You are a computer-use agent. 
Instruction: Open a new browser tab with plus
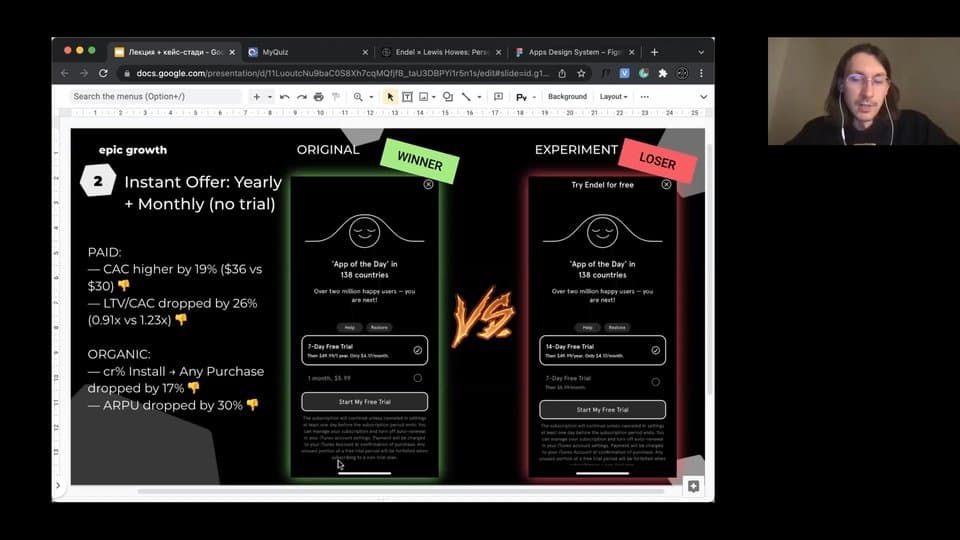pos(654,52)
